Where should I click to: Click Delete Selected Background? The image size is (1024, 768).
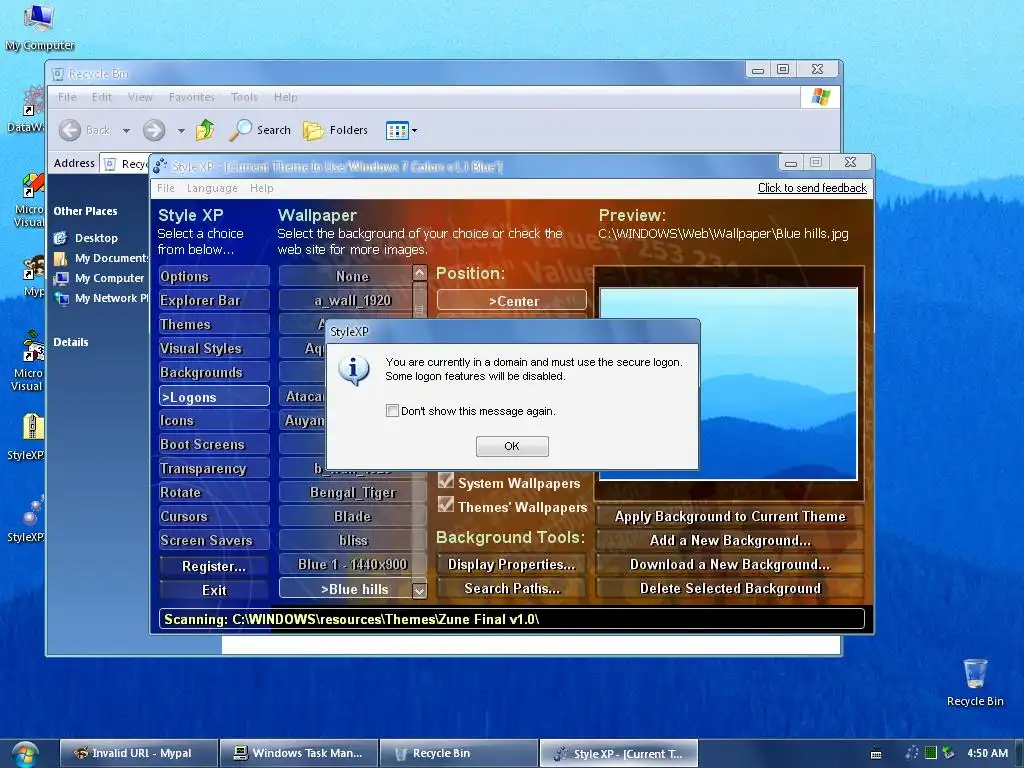tap(730, 588)
